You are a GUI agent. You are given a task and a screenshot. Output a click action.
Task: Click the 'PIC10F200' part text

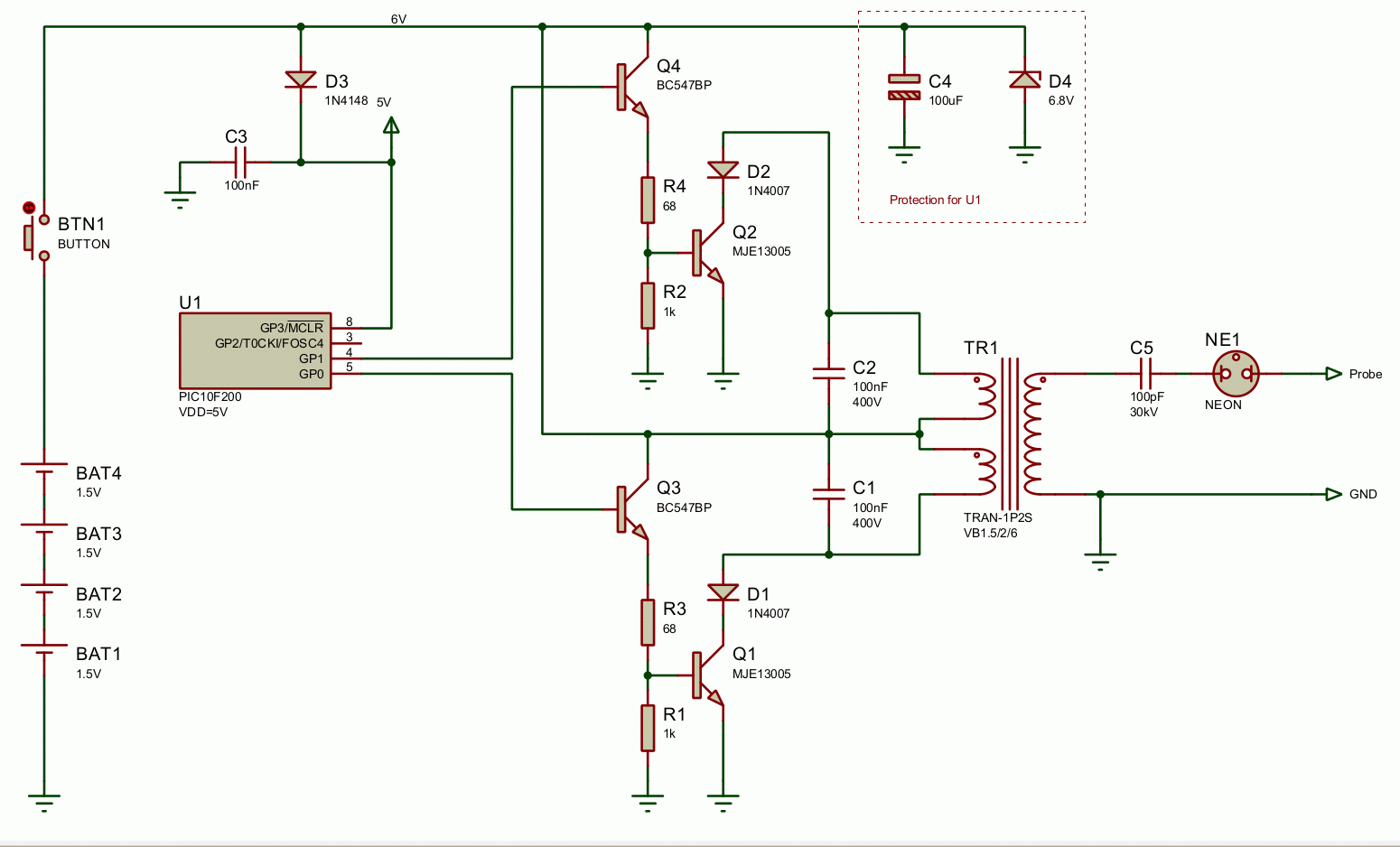(210, 396)
